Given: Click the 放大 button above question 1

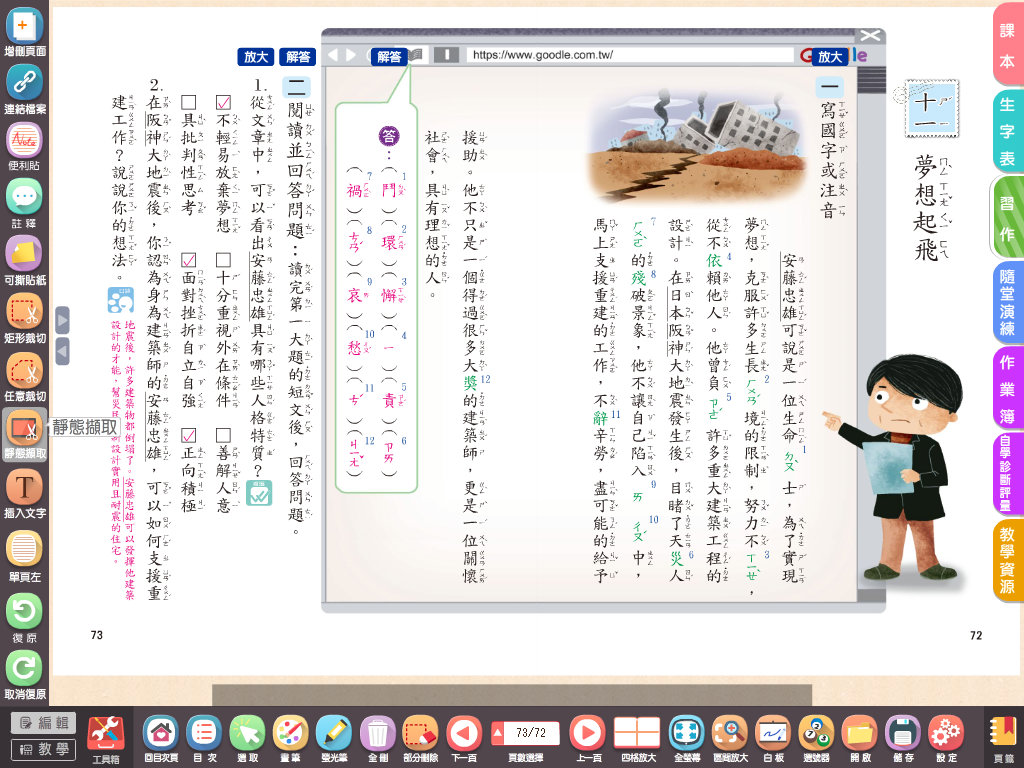Looking at the screenshot, I should pyautogui.click(x=255, y=57).
